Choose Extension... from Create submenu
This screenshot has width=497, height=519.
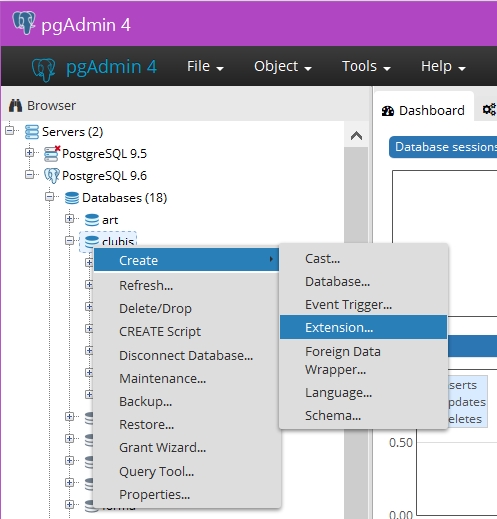click(363, 327)
